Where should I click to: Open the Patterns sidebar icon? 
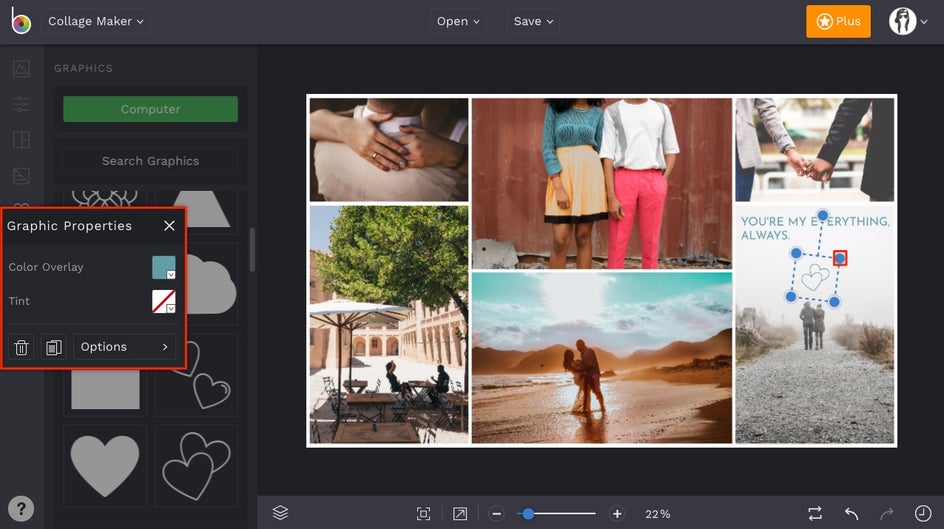[x=21, y=176]
